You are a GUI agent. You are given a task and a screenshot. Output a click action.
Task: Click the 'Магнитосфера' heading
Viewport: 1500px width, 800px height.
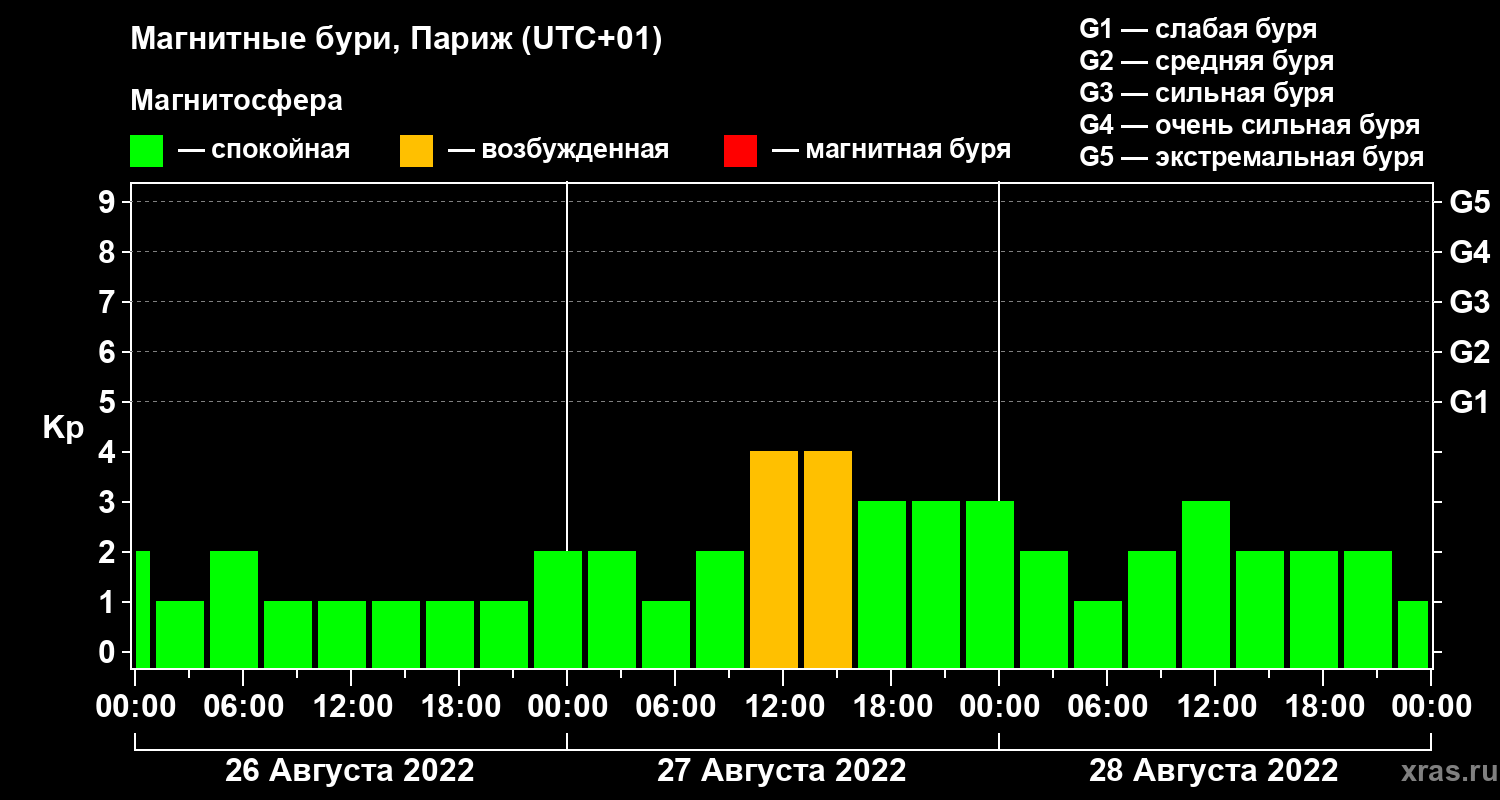click(x=236, y=101)
